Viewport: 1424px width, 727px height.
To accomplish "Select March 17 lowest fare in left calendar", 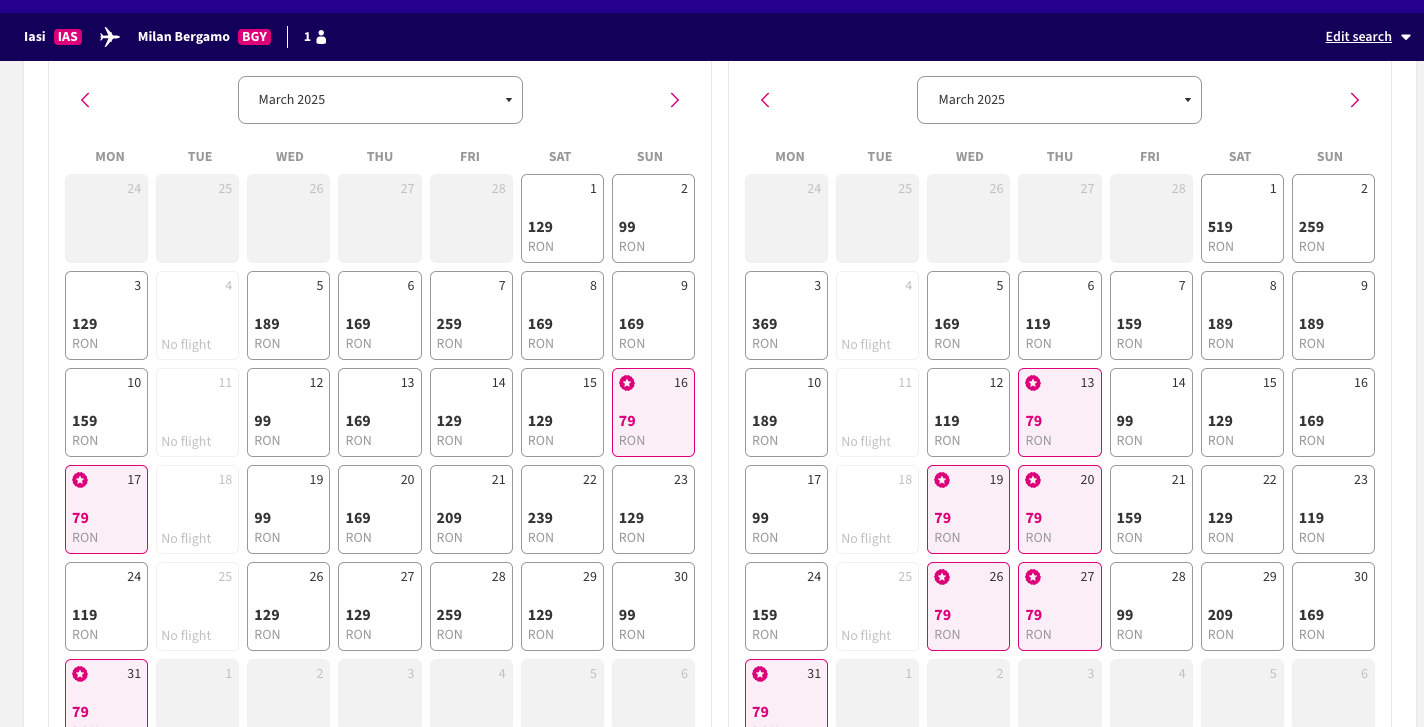I will click(106, 509).
